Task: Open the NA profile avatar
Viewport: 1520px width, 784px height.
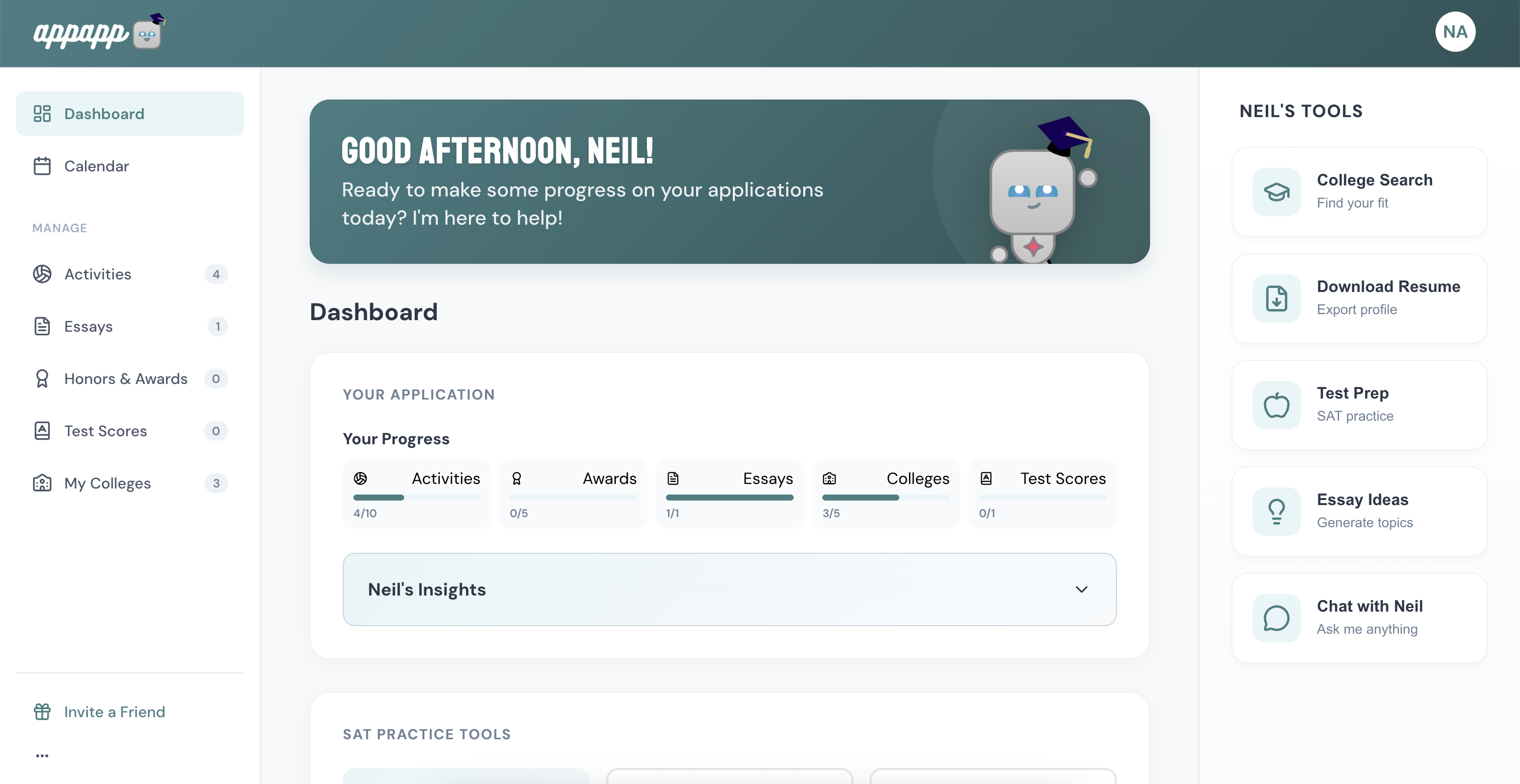Action: (1455, 32)
